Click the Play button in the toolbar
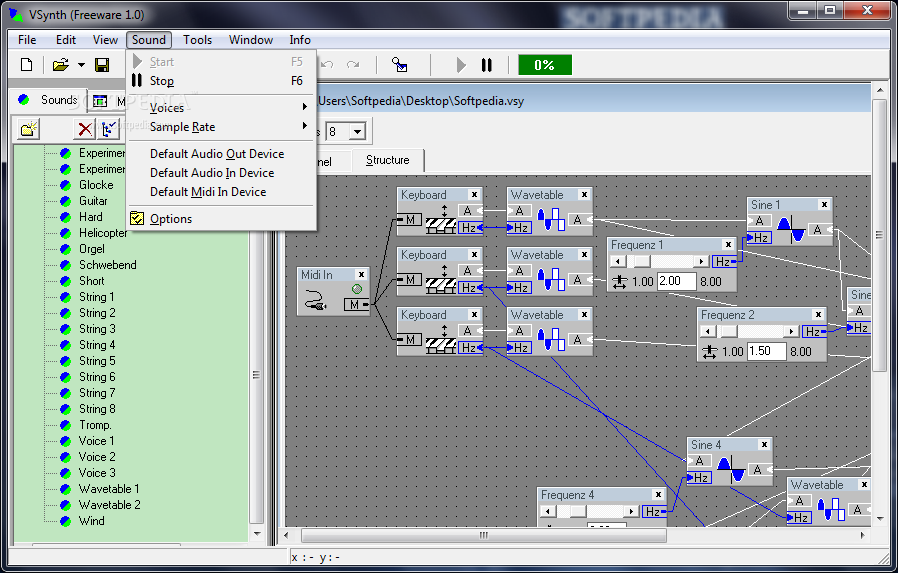This screenshot has height=573, width=898. (461, 65)
